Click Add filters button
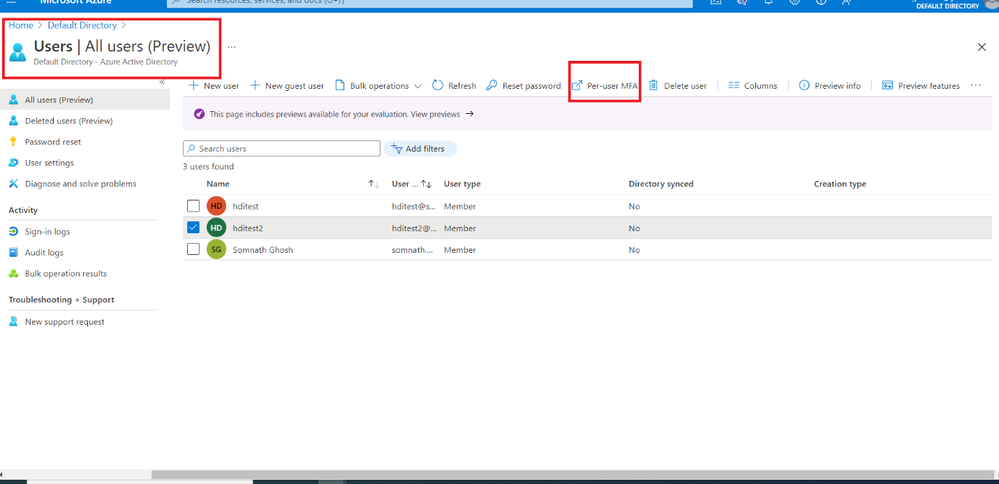The height and width of the screenshot is (484, 999). 420,148
